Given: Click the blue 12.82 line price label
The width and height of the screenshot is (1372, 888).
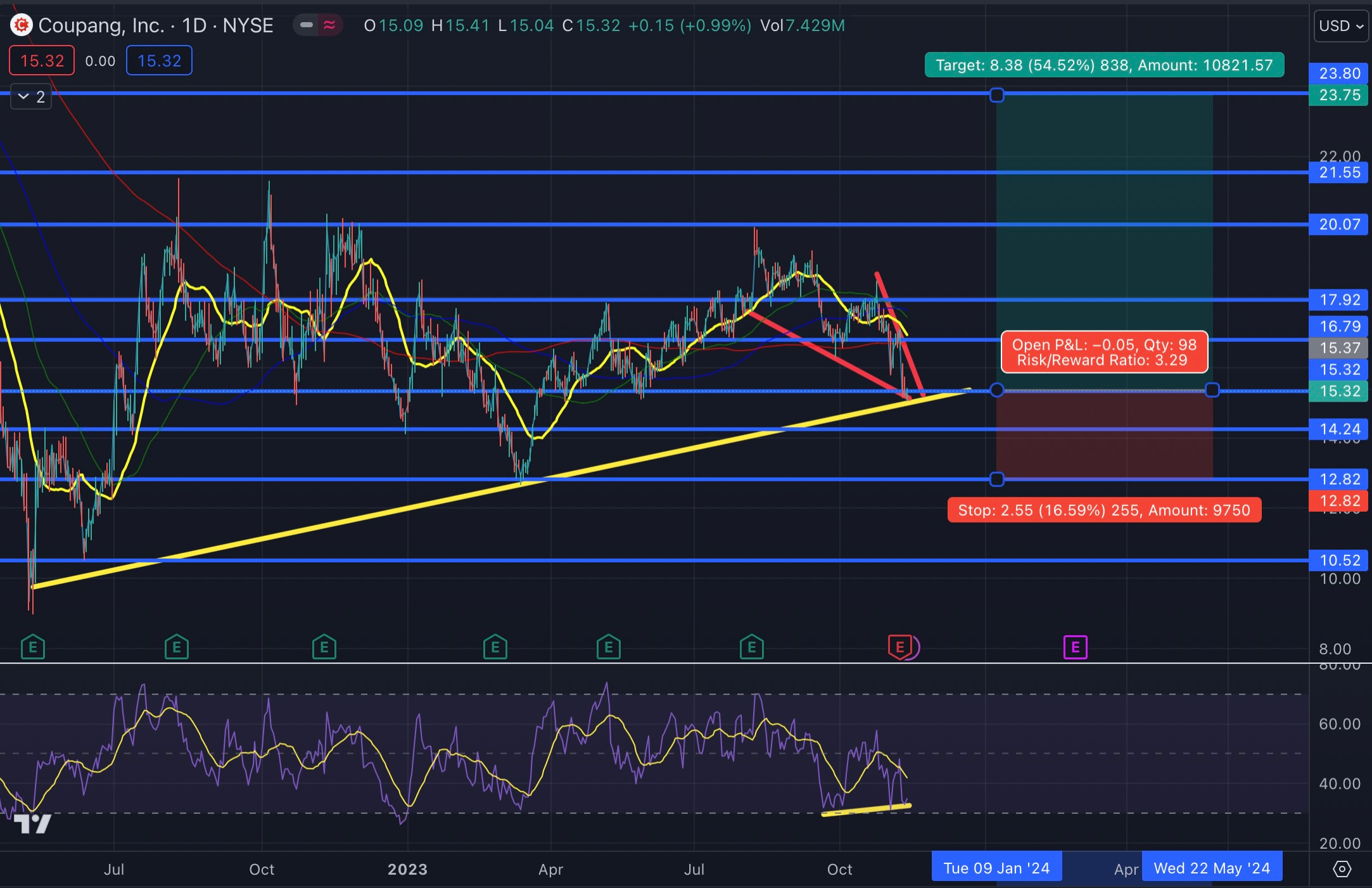Looking at the screenshot, I should [x=1339, y=479].
